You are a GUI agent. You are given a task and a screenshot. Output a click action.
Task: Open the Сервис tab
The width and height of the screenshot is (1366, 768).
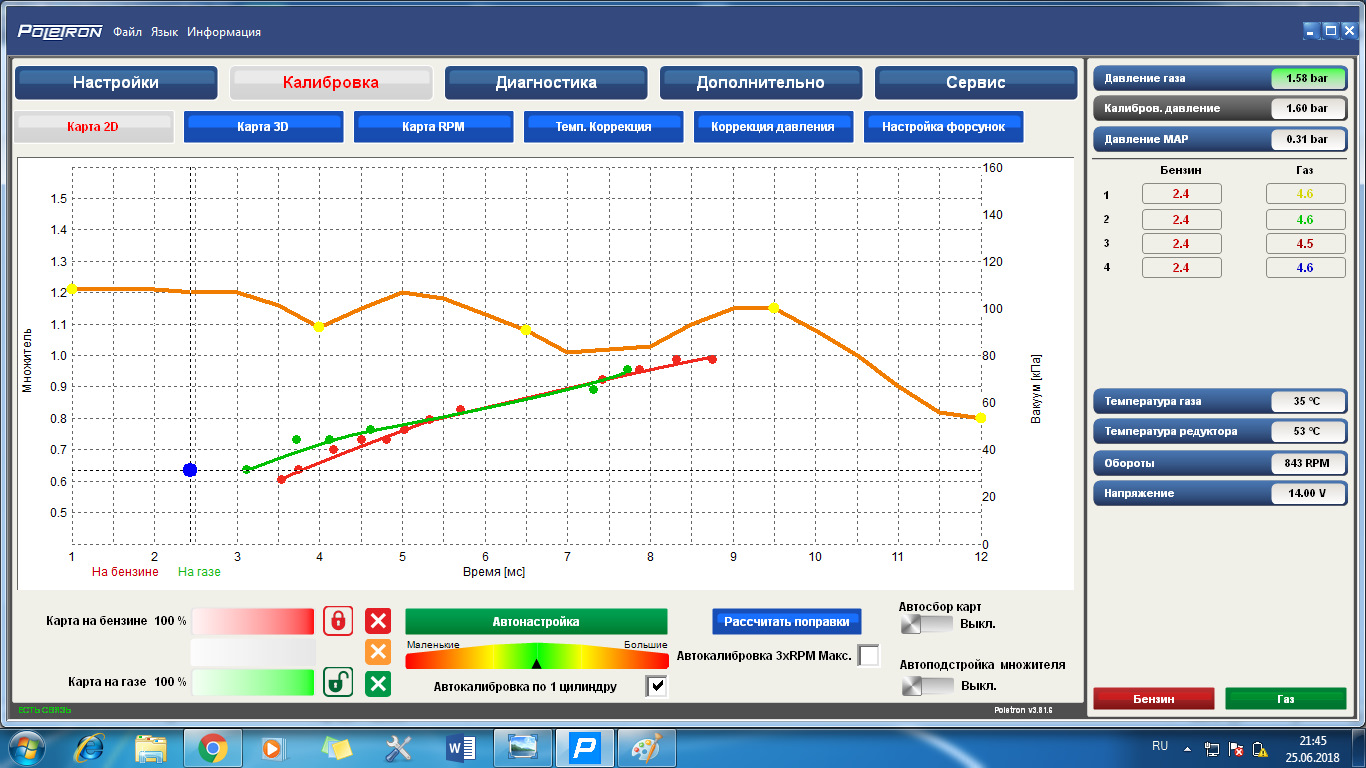coord(976,83)
